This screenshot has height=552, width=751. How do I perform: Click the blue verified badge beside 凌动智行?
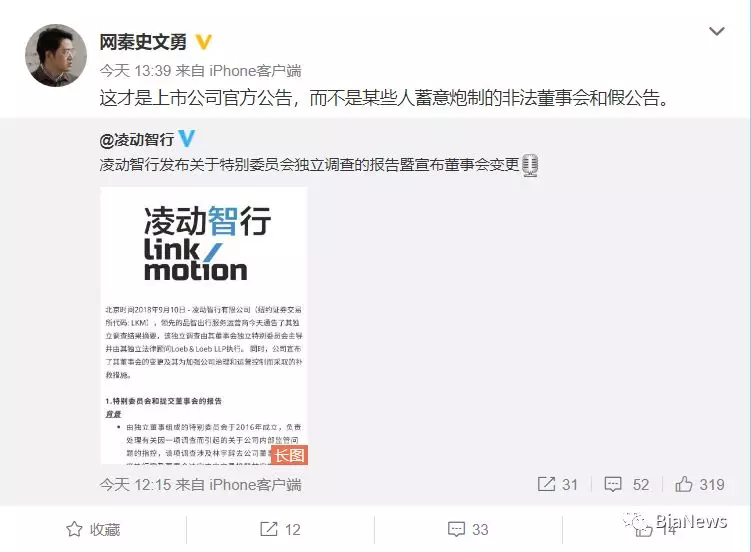click(187, 139)
